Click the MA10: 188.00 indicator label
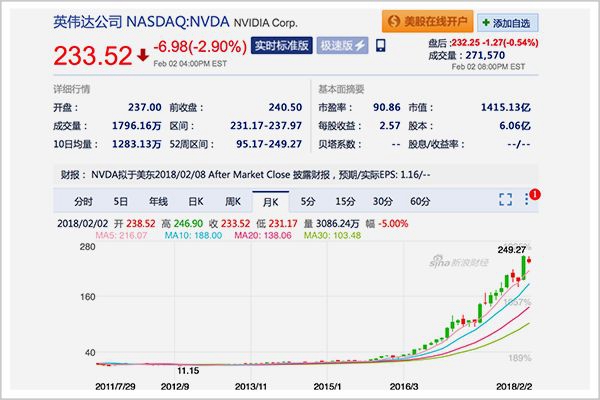600x400 pixels. coord(193,235)
